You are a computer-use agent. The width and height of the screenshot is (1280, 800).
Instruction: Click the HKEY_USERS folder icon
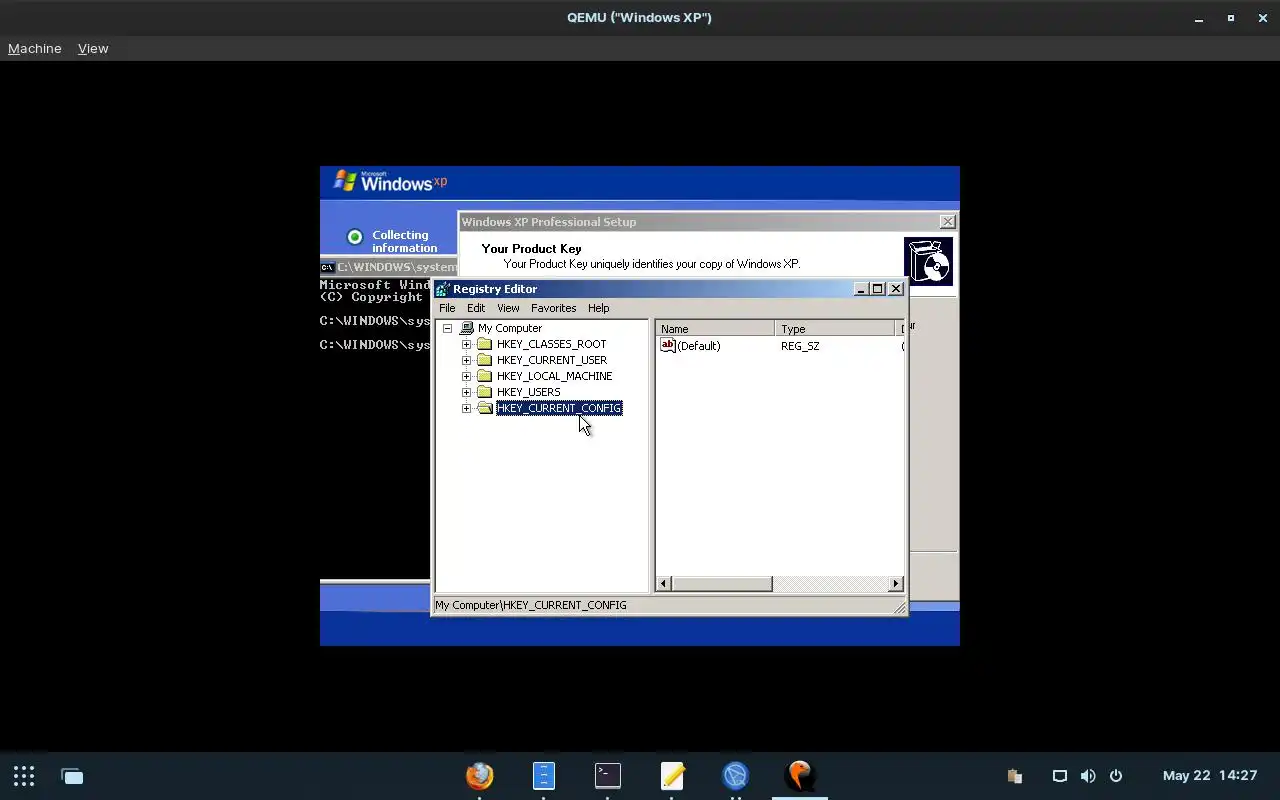click(485, 392)
